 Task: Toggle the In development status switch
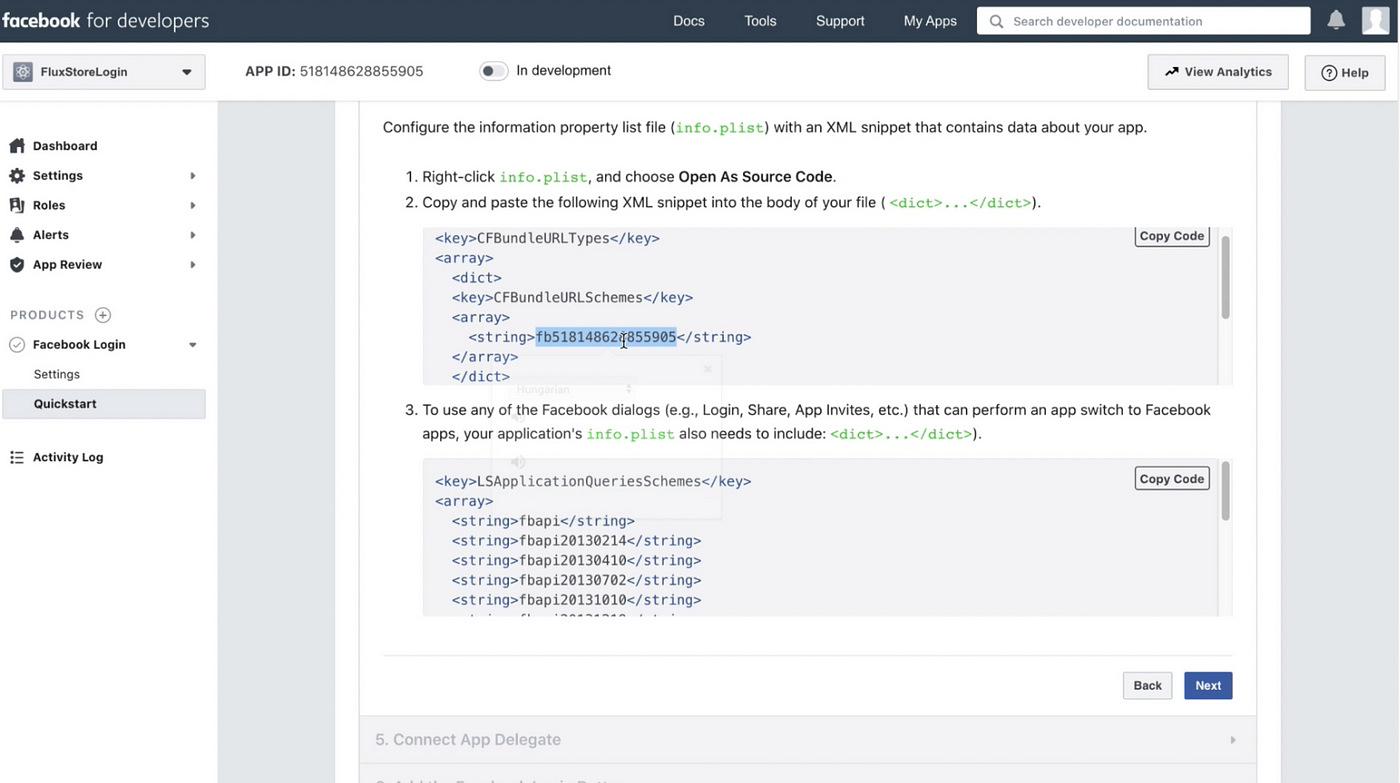493,71
